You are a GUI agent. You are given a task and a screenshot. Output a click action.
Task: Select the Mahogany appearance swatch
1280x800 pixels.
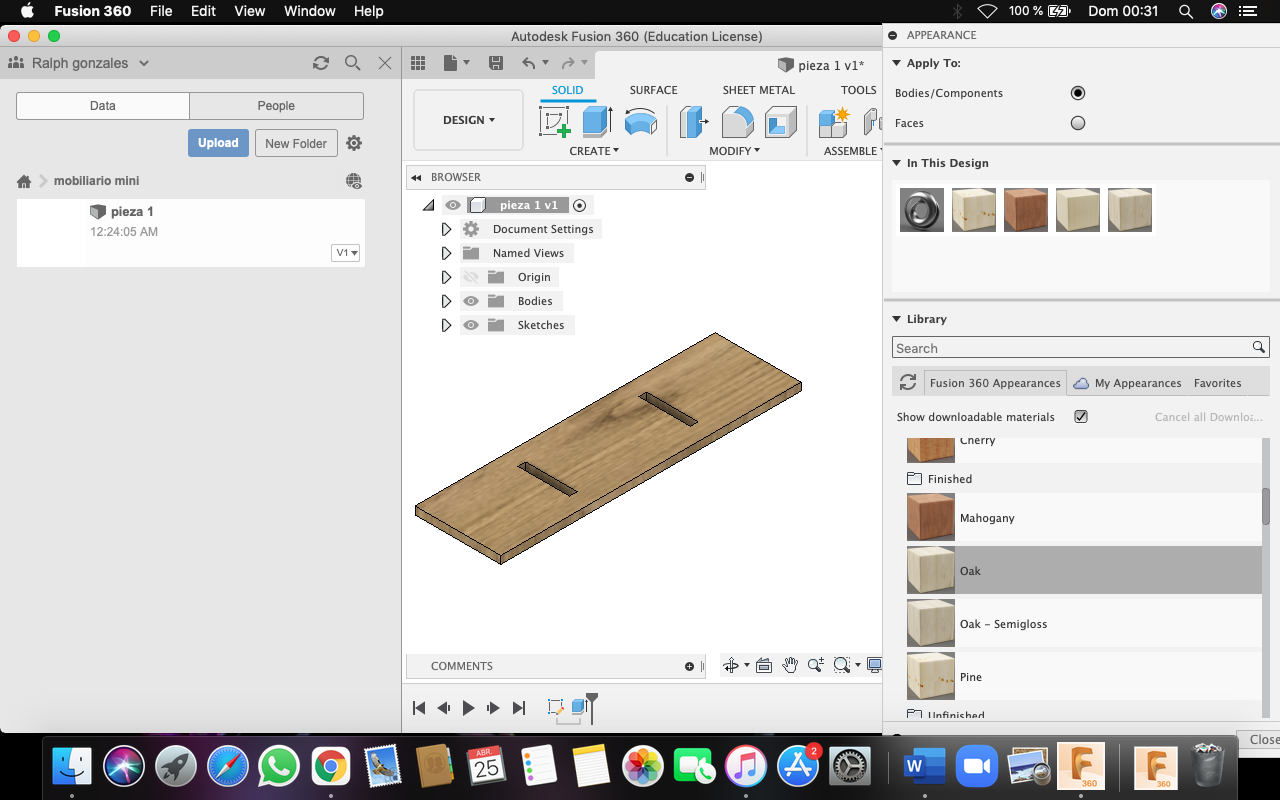pos(930,518)
